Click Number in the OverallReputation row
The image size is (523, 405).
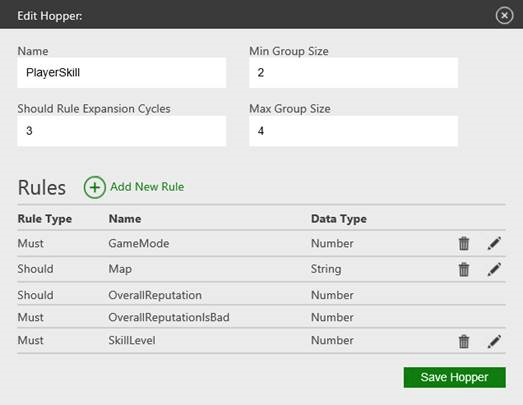coord(332,295)
